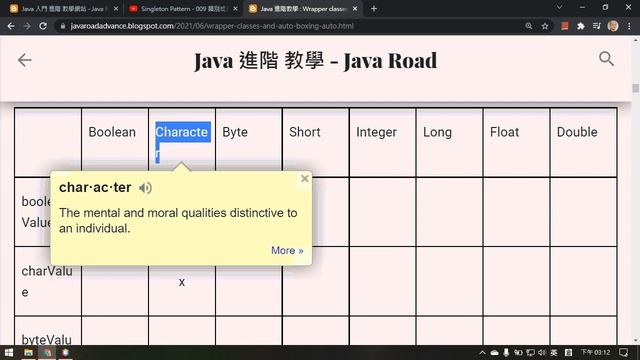Toggle the 英 input language indicator

(554, 353)
